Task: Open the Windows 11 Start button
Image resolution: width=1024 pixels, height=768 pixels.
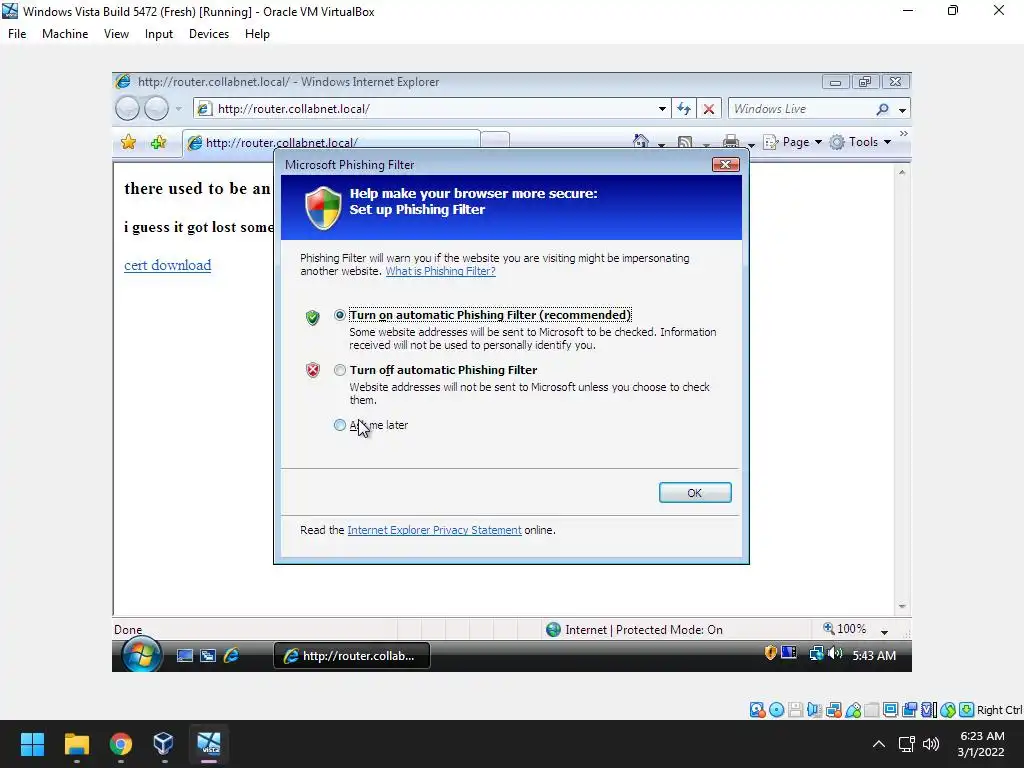Action: (32, 744)
